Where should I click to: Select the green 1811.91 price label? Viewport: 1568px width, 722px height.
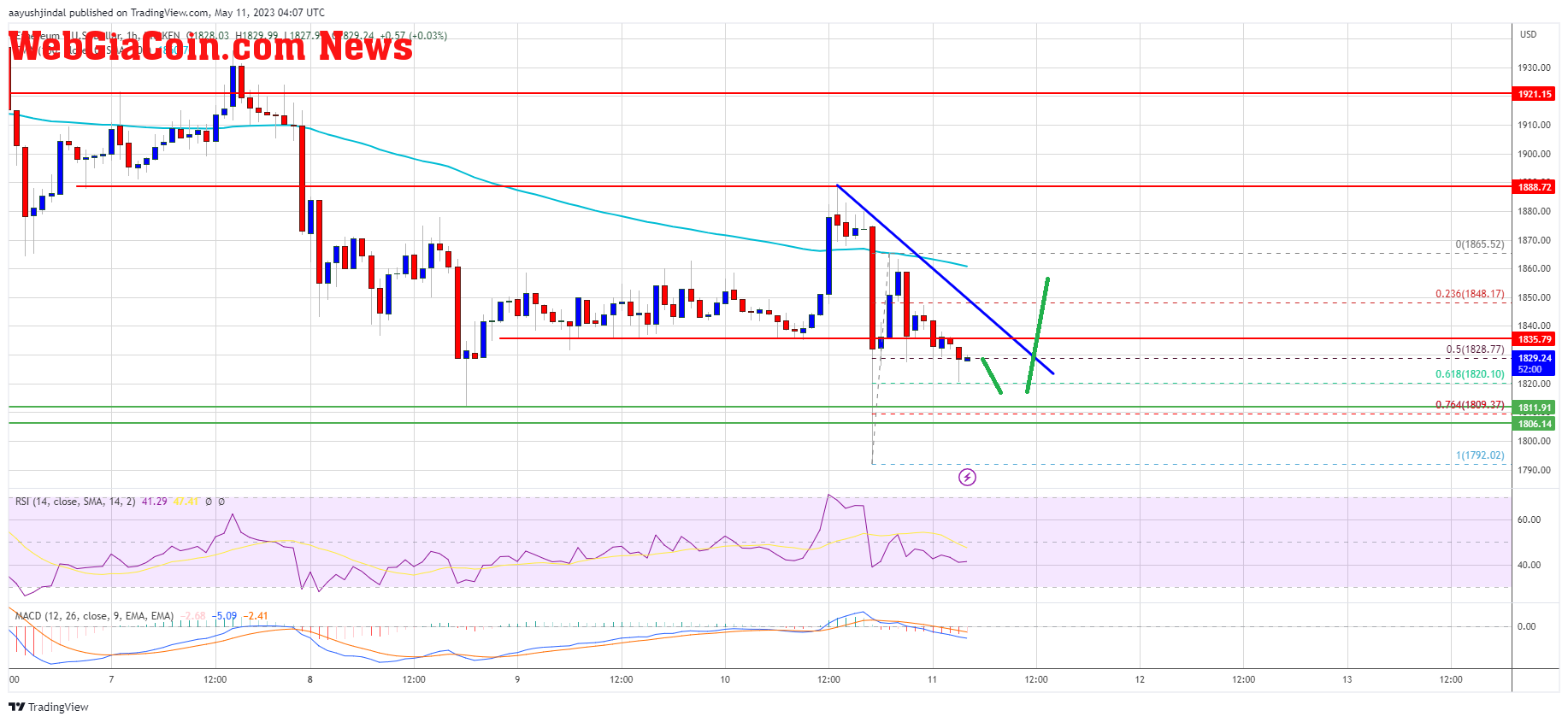click(1534, 408)
